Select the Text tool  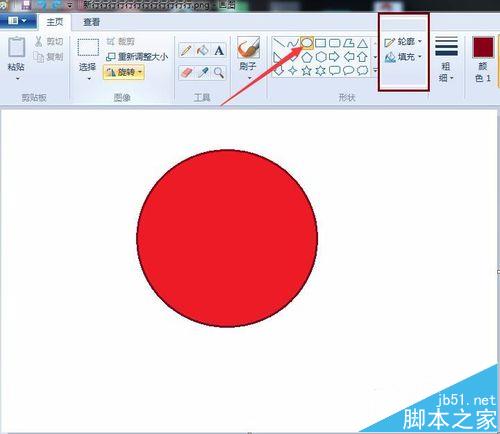pos(219,51)
